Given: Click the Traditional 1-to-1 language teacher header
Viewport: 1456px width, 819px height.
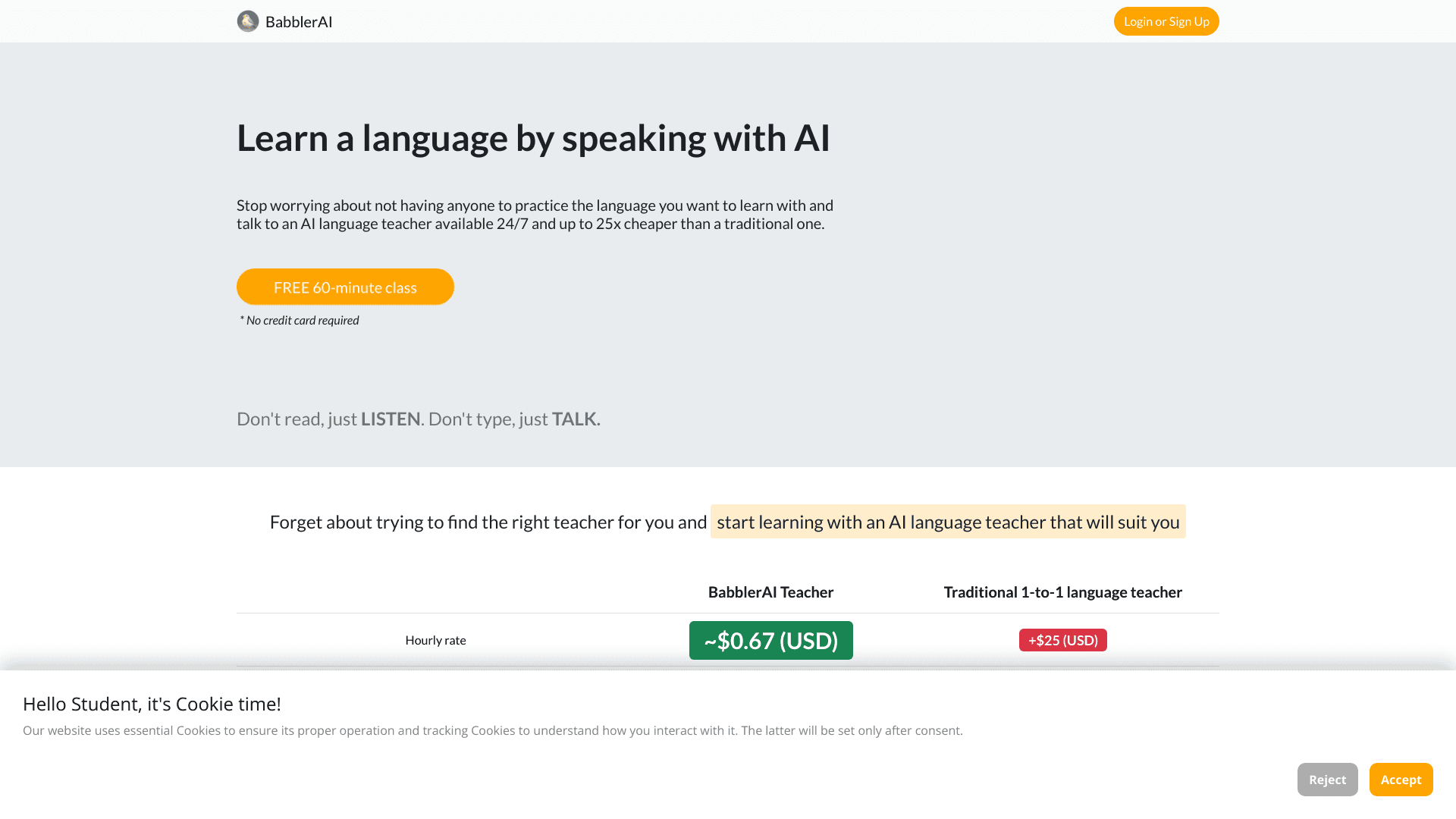Looking at the screenshot, I should click(1062, 592).
